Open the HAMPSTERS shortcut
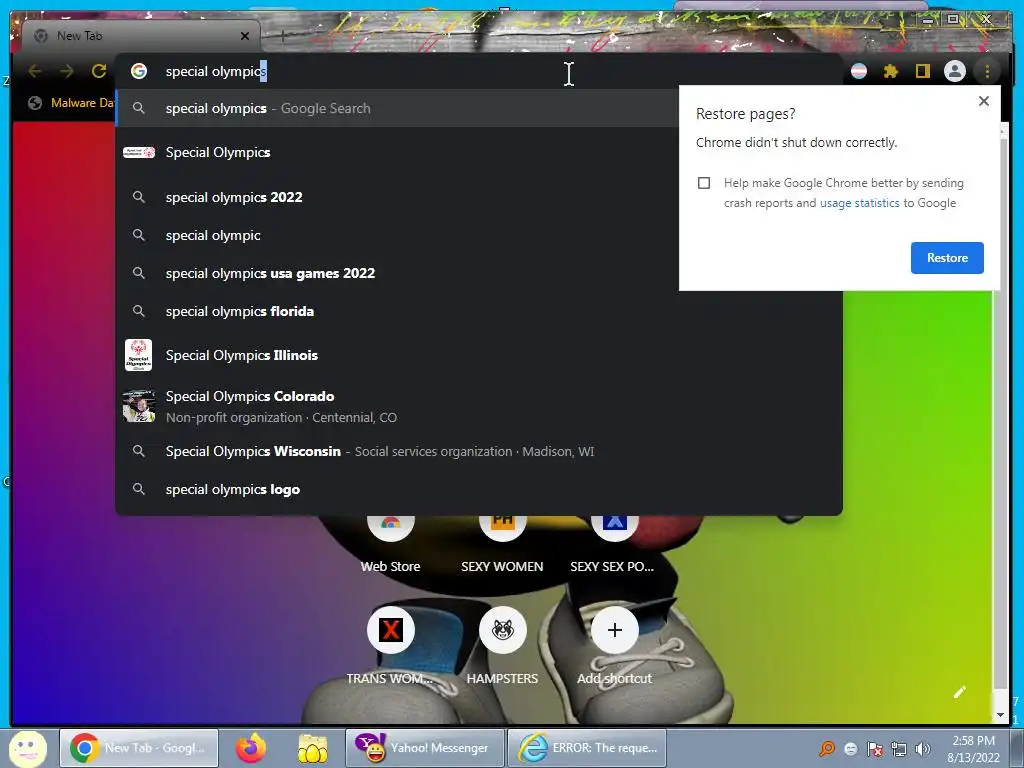 click(x=502, y=645)
